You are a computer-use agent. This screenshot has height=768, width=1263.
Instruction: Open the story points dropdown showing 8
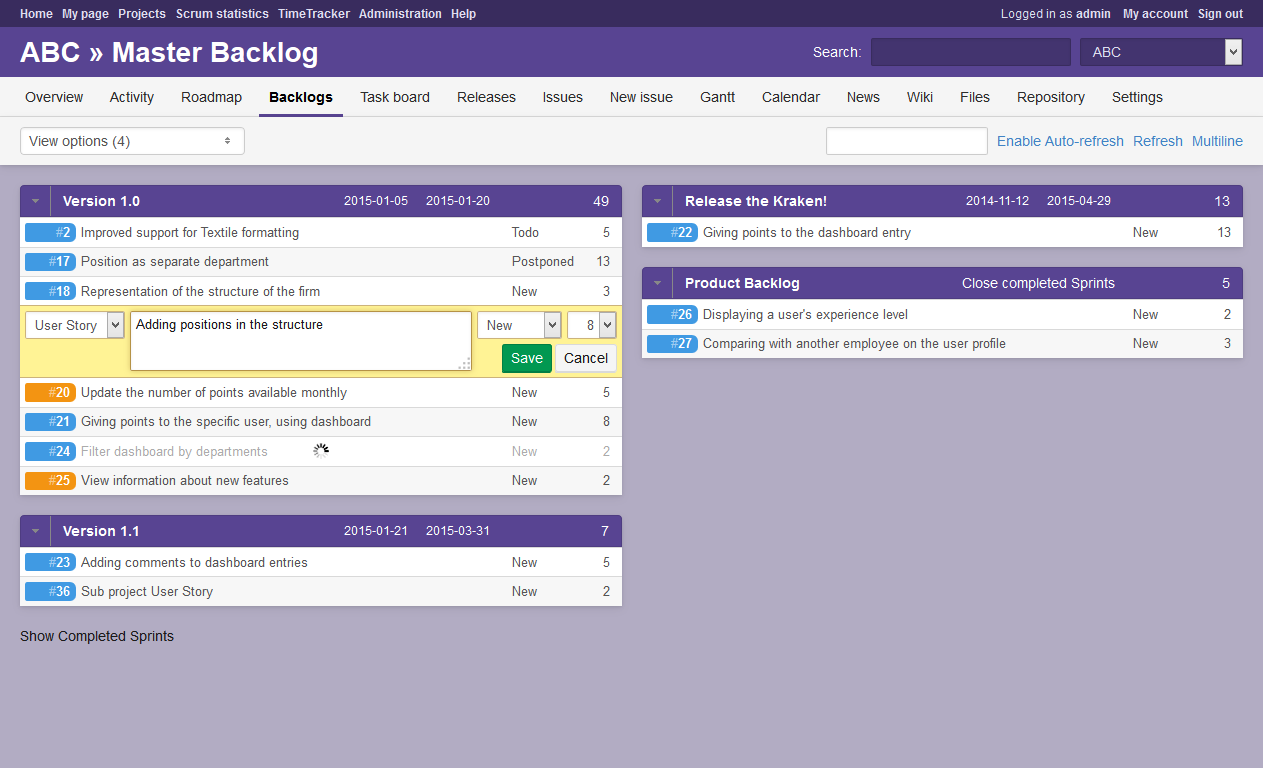click(x=591, y=325)
